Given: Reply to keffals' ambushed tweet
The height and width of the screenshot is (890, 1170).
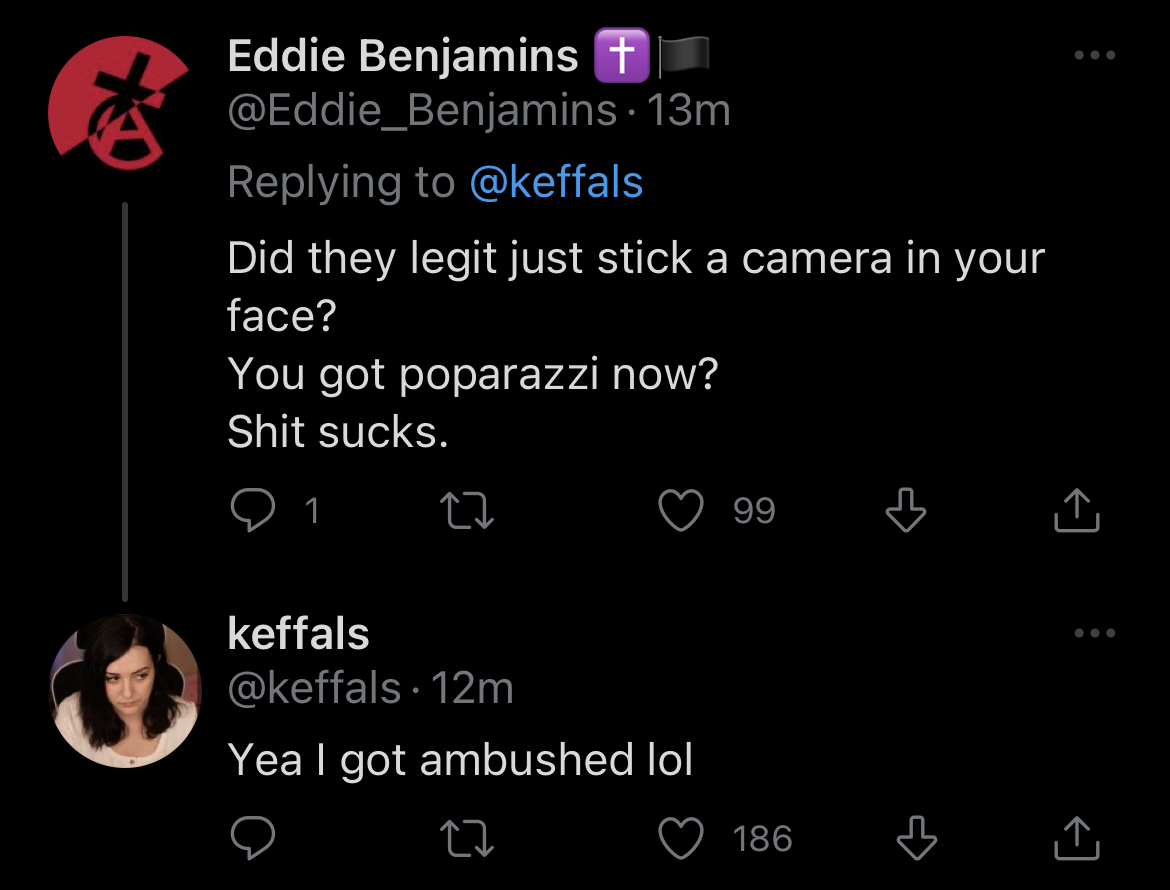Looking at the screenshot, I should pos(253,839).
